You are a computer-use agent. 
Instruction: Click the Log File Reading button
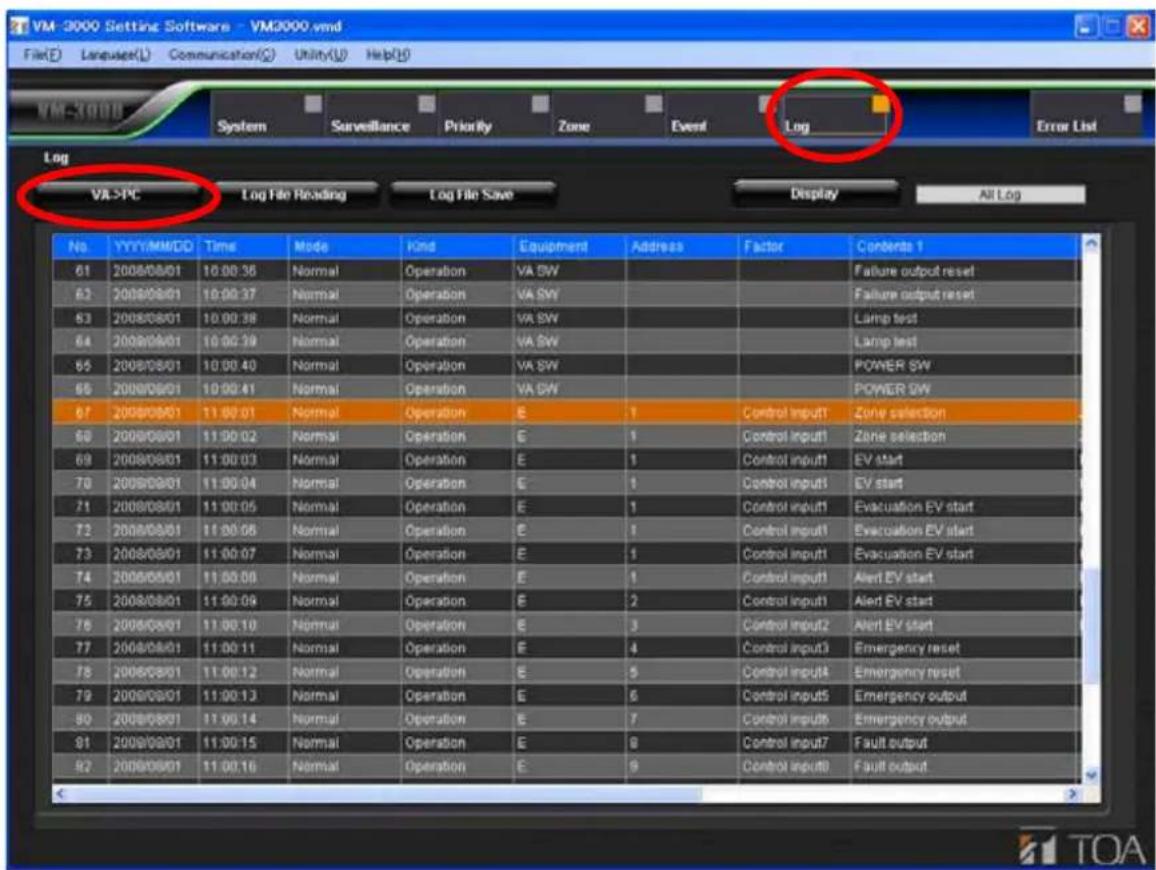click(294, 195)
